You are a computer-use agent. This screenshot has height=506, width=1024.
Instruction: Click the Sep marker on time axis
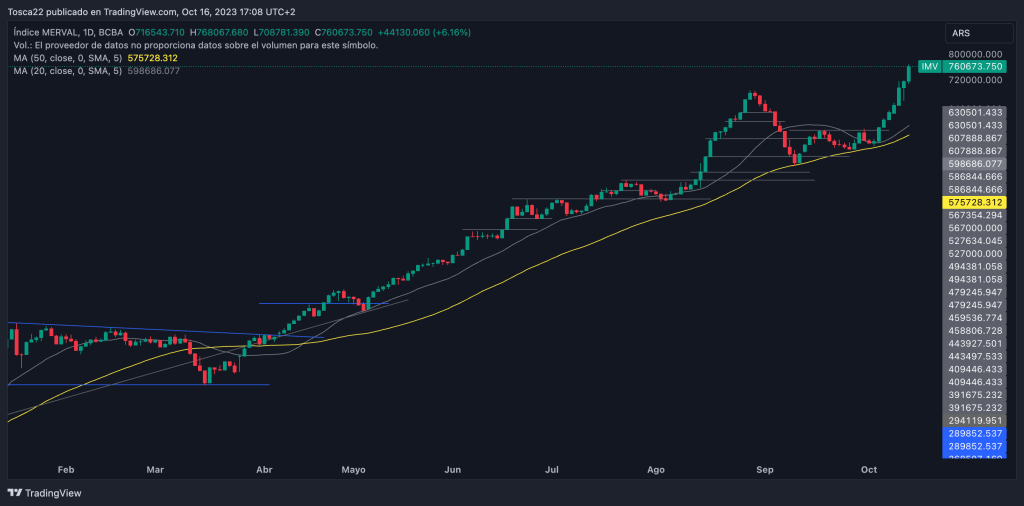click(x=765, y=468)
